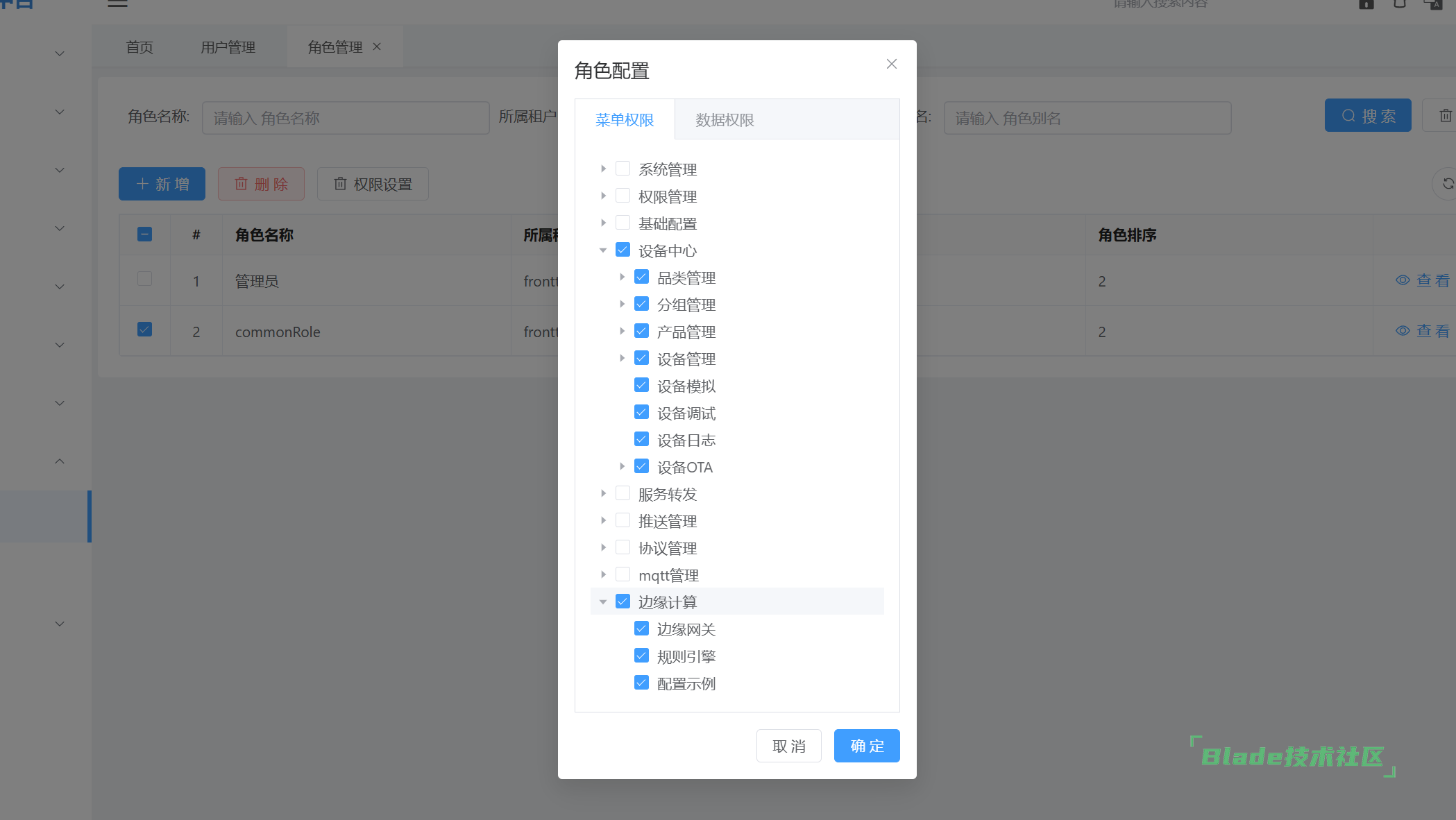The width and height of the screenshot is (1456, 820).
Task: Click the 确定 button
Action: pos(866,746)
